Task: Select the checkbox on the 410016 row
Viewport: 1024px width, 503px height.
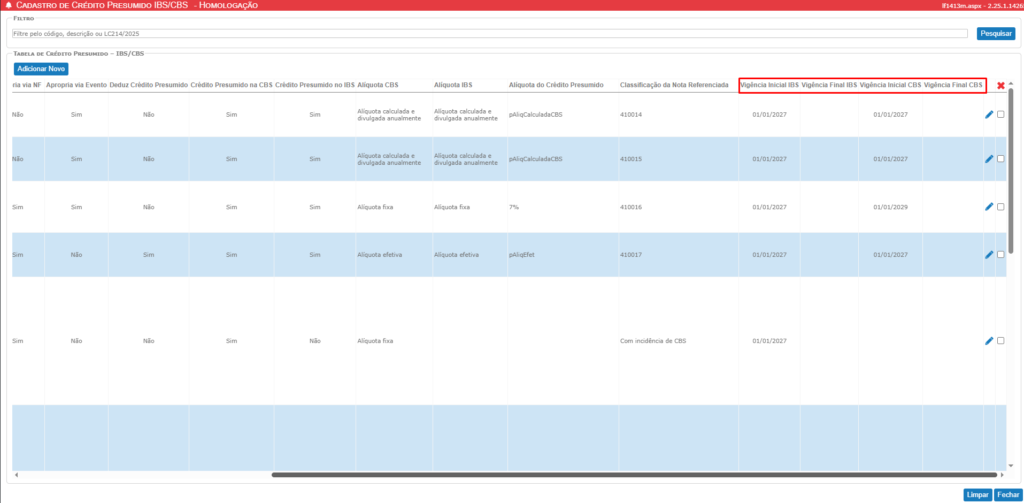Action: click(1001, 207)
